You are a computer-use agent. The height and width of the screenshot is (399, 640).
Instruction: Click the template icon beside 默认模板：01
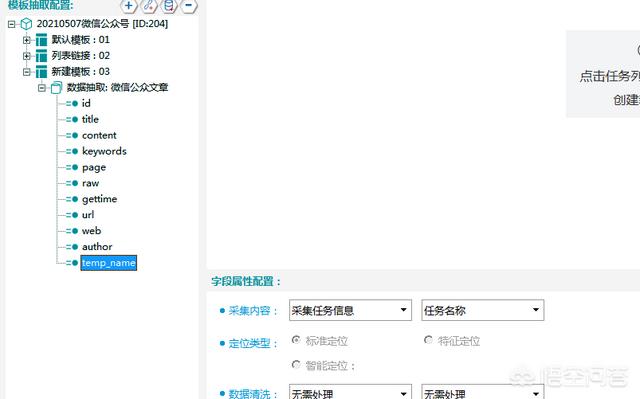coord(41,40)
